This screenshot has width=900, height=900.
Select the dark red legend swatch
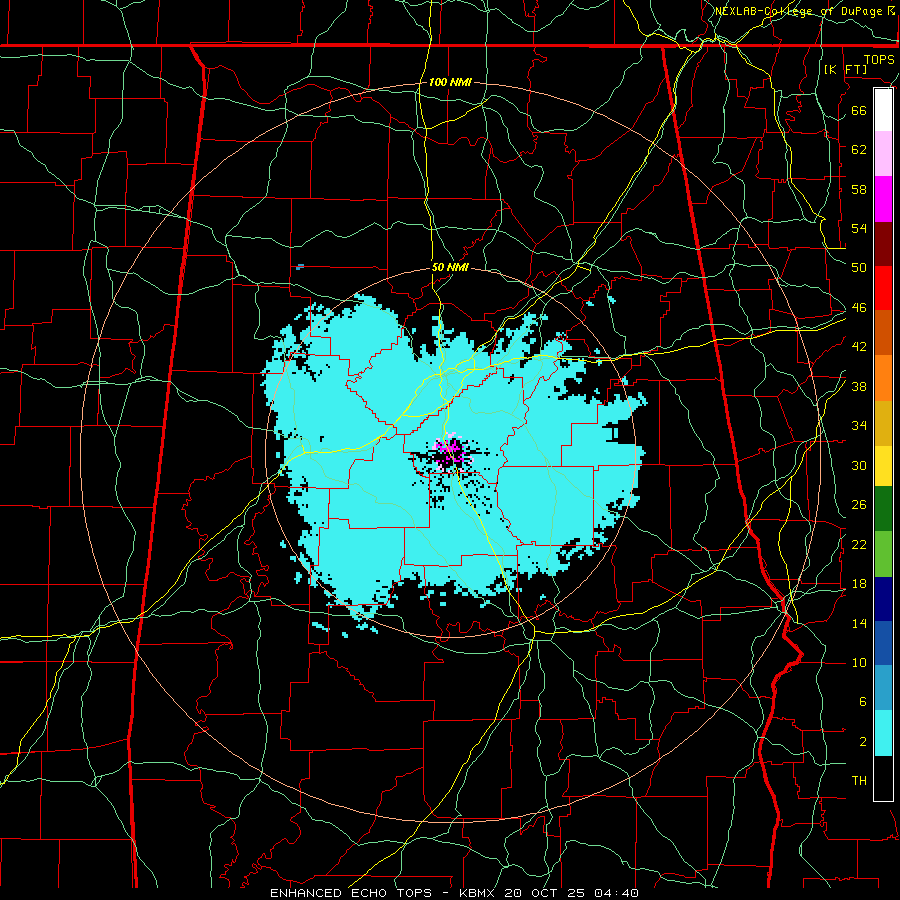point(883,243)
